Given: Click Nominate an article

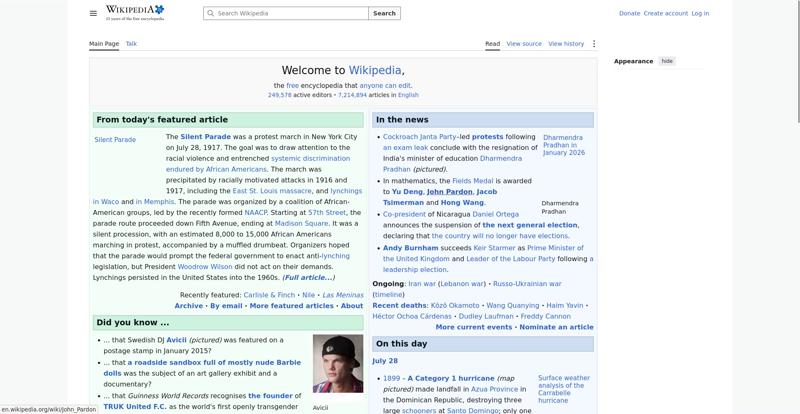Looking at the screenshot, I should [x=556, y=327].
